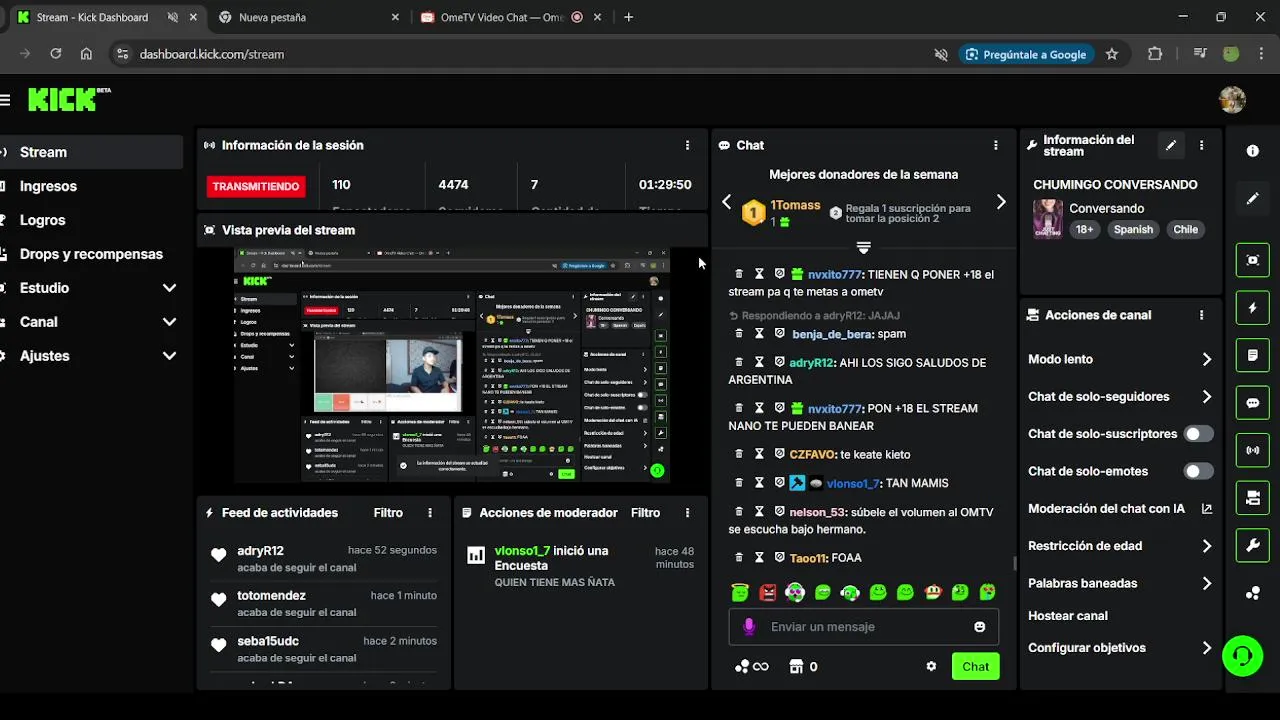
Task: Collapse the top donors banner in chat
Action: tap(864, 247)
